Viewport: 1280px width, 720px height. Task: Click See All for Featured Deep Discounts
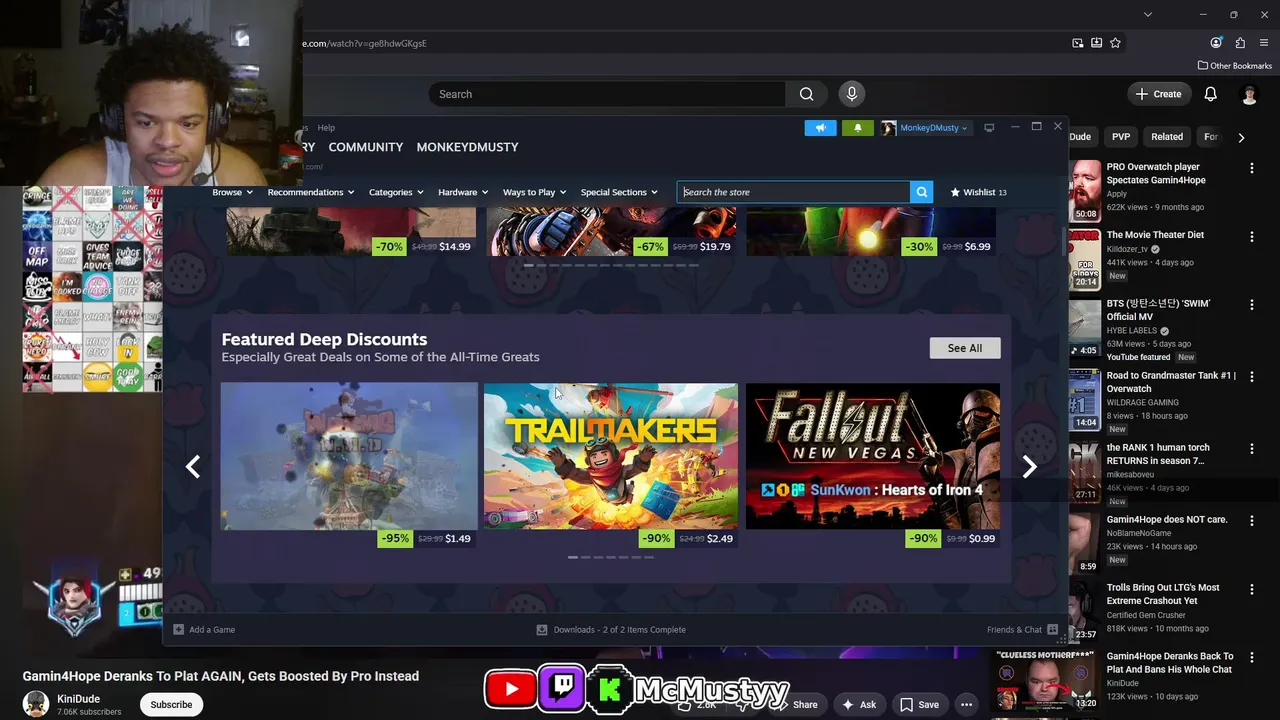pos(965,348)
